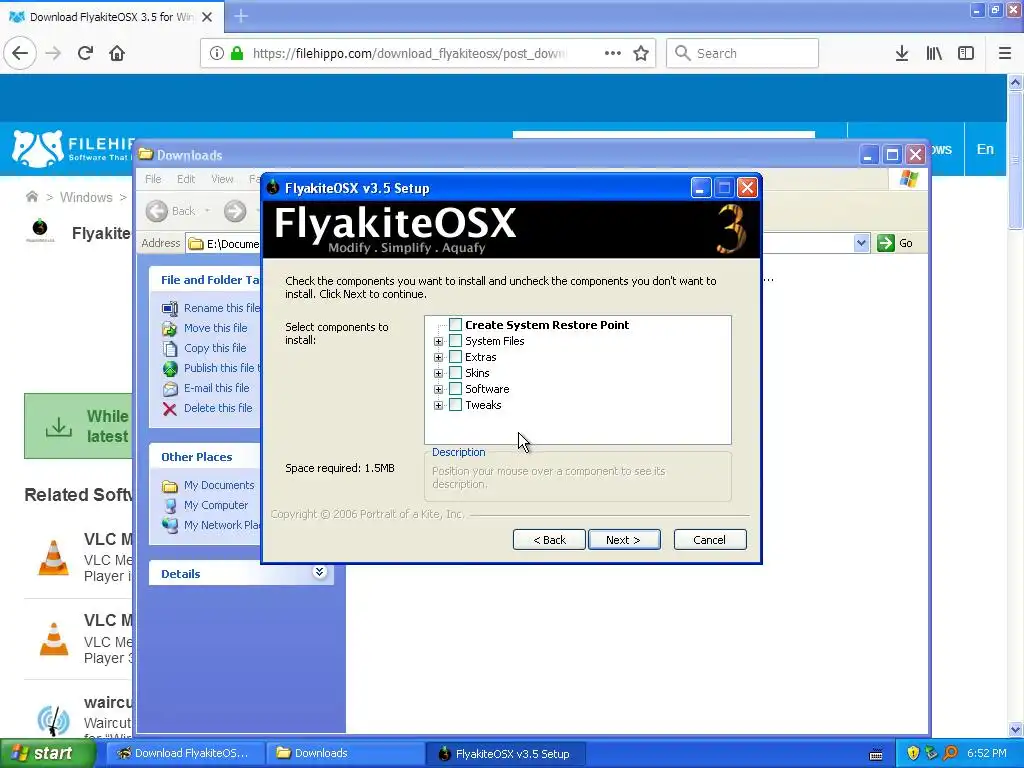Viewport: 1024px width, 768px height.
Task: Open a new tab with plus button
Action: (241, 16)
